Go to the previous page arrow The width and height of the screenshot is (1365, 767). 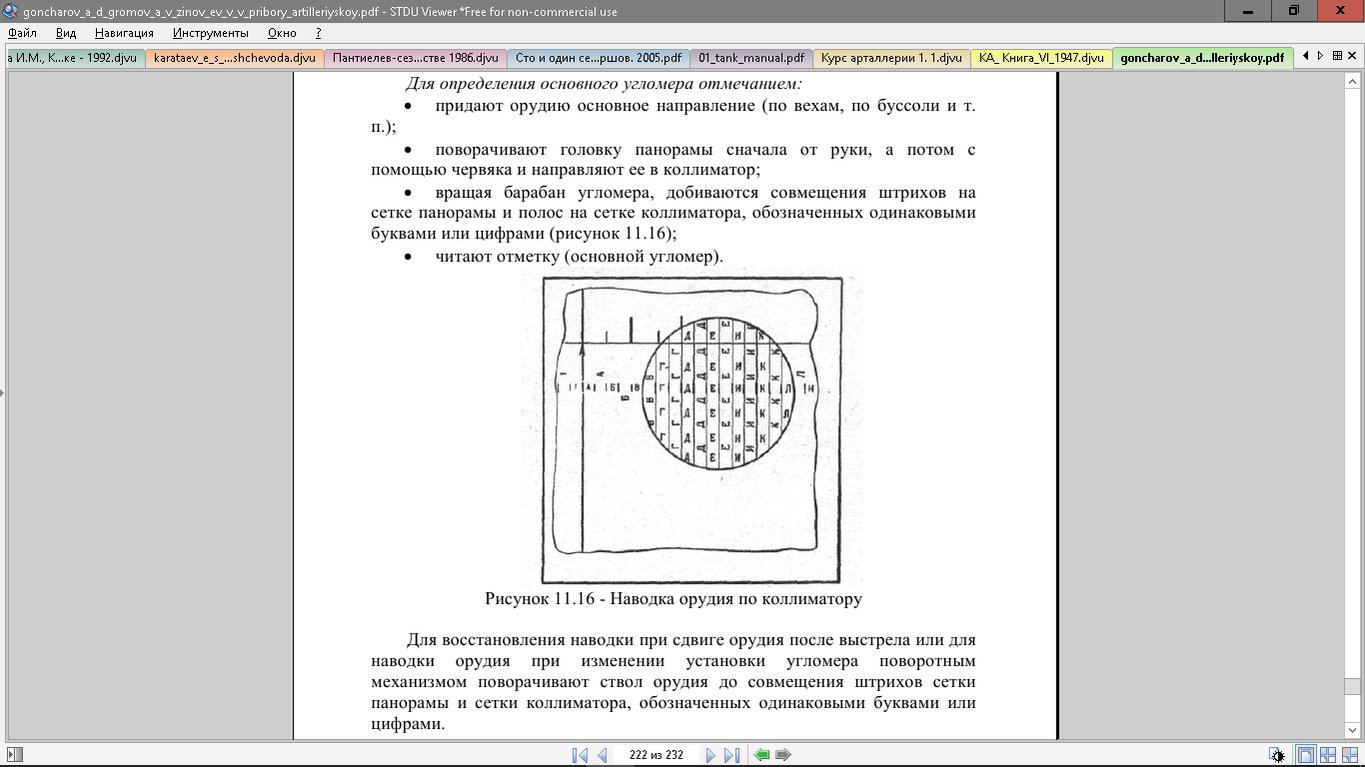(x=602, y=755)
